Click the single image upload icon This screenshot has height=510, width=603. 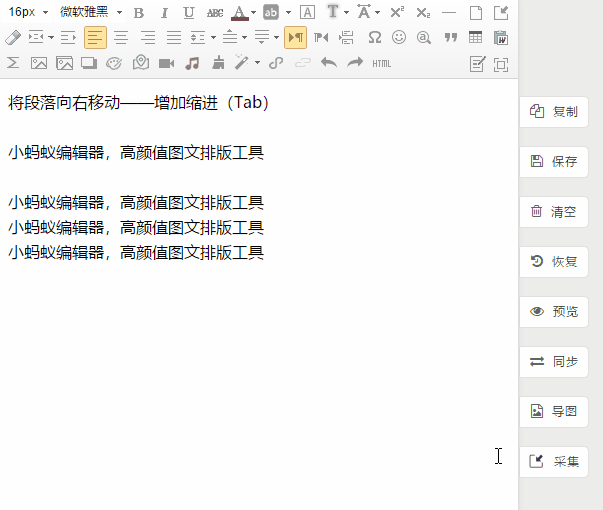pyautogui.click(x=39, y=63)
